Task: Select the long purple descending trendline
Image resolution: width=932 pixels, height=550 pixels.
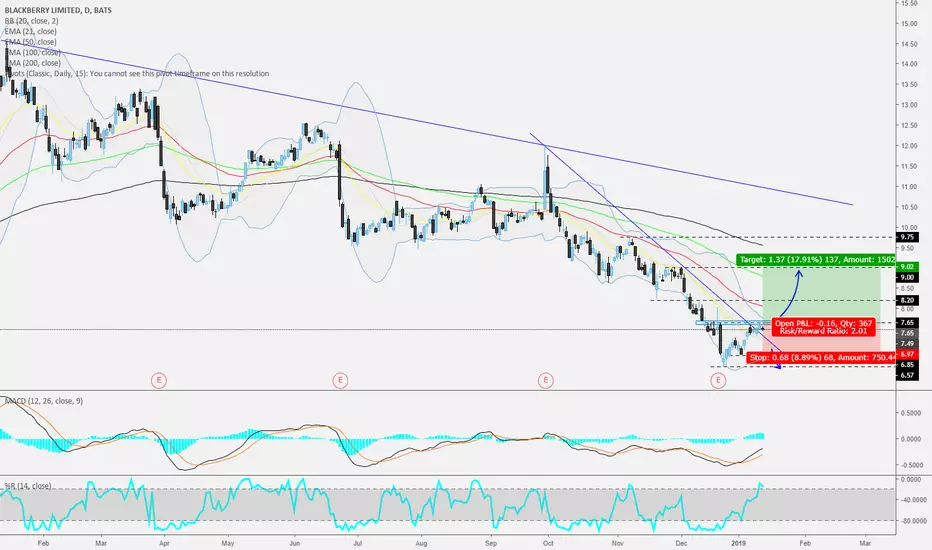Action: (x=427, y=122)
